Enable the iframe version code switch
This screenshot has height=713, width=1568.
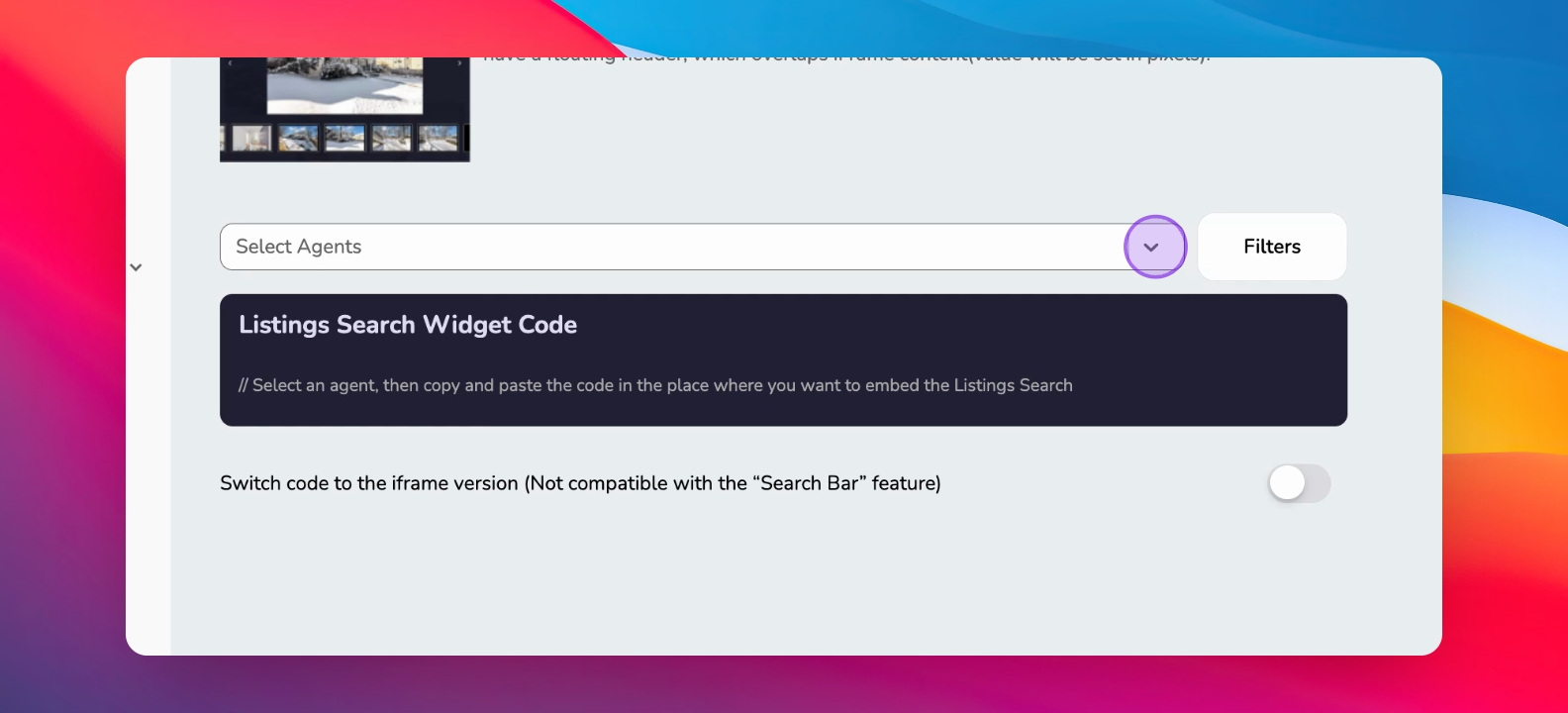tap(1300, 483)
